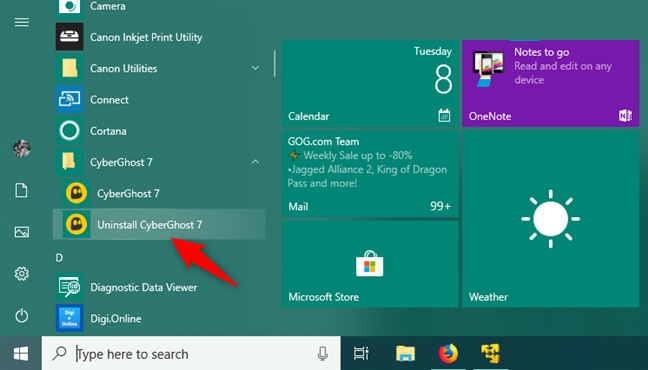Click the Power icon

(21, 316)
